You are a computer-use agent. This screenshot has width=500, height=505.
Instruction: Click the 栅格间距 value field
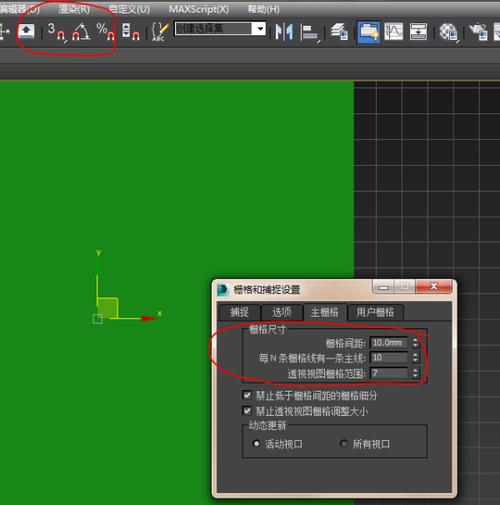pos(389,342)
